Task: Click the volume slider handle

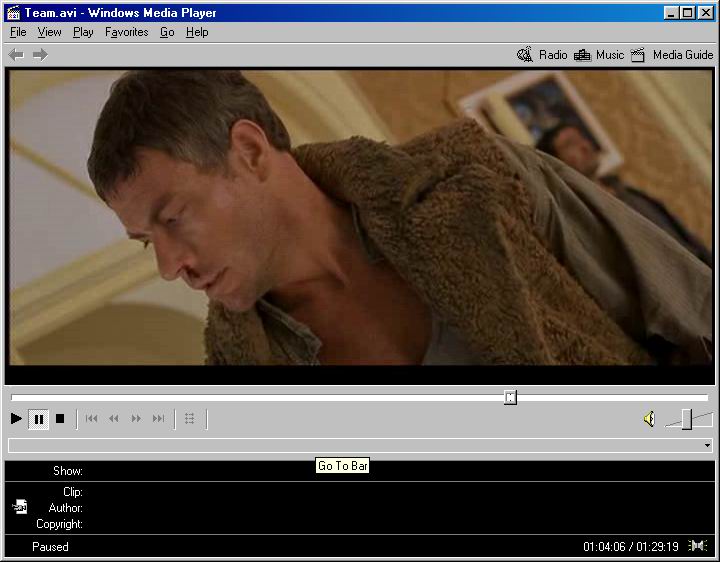Action: tap(687, 419)
